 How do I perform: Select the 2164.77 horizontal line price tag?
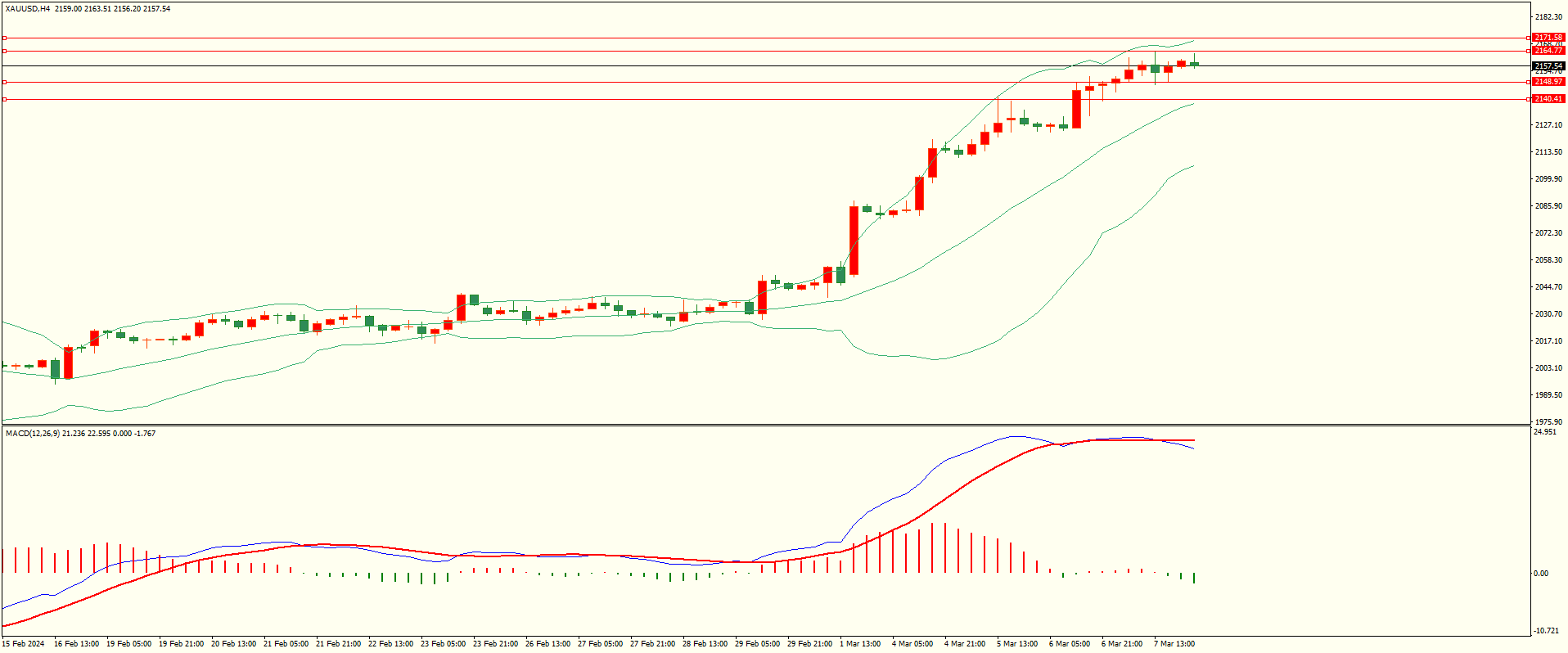click(x=1548, y=51)
